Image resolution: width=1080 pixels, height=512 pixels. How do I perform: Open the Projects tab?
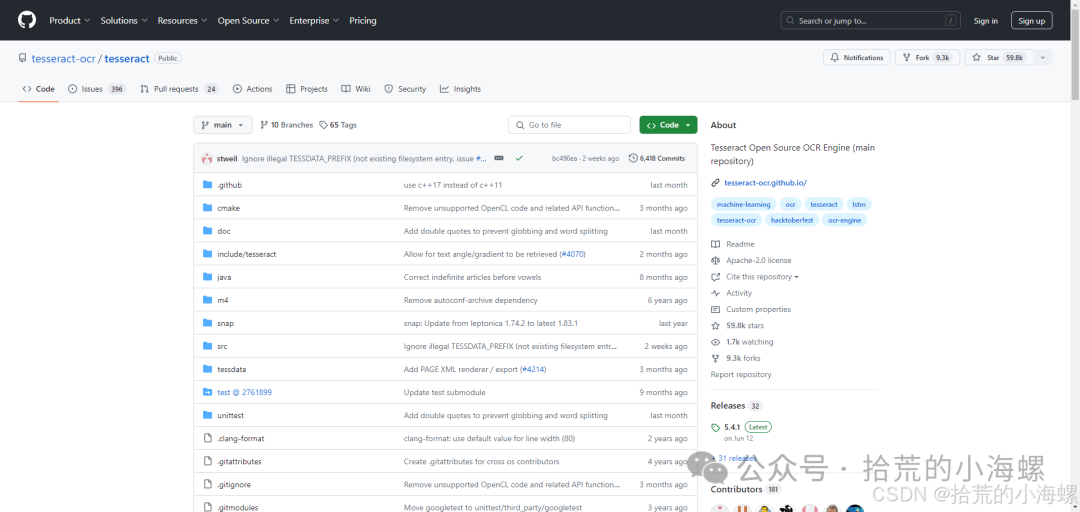coord(307,89)
